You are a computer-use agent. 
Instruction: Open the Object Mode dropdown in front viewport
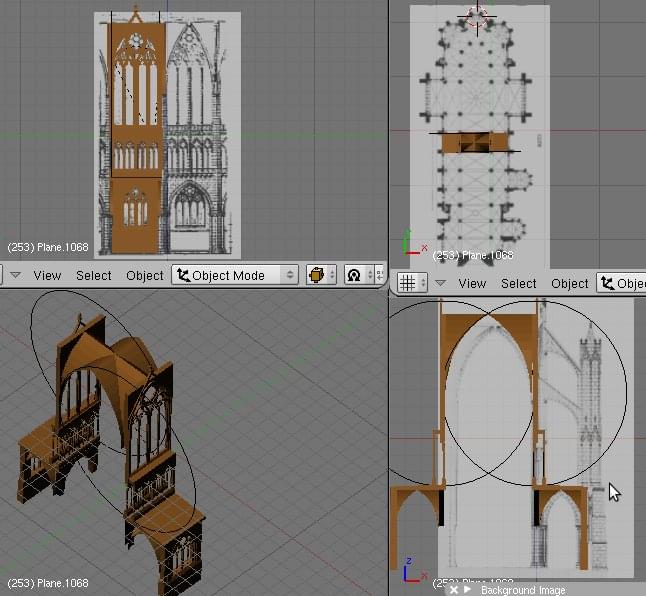click(235, 275)
